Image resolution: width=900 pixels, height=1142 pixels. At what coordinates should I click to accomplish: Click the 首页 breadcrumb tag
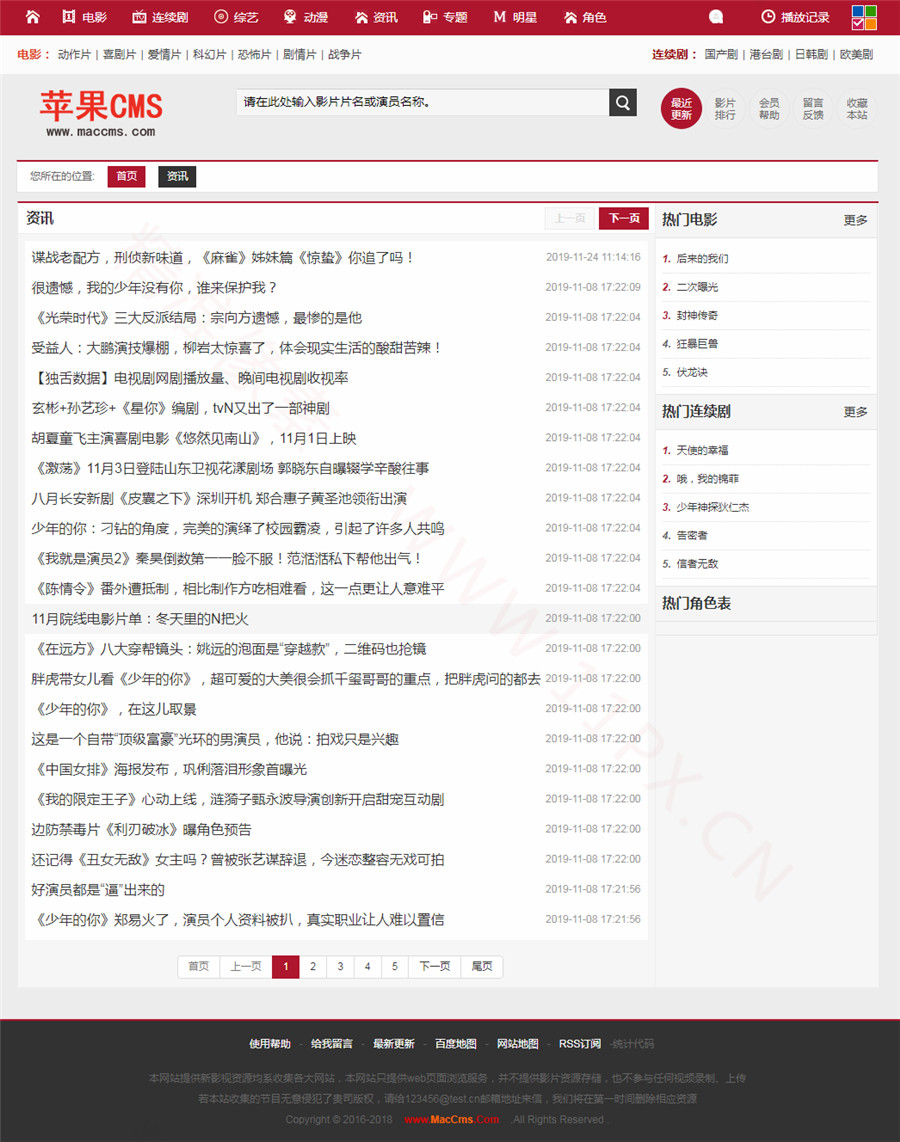click(x=126, y=176)
